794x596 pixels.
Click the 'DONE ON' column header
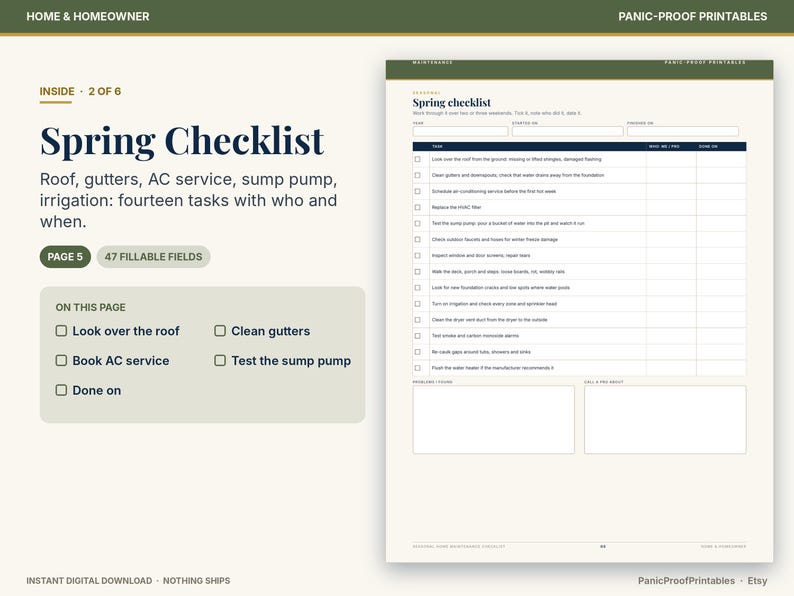tap(708, 146)
